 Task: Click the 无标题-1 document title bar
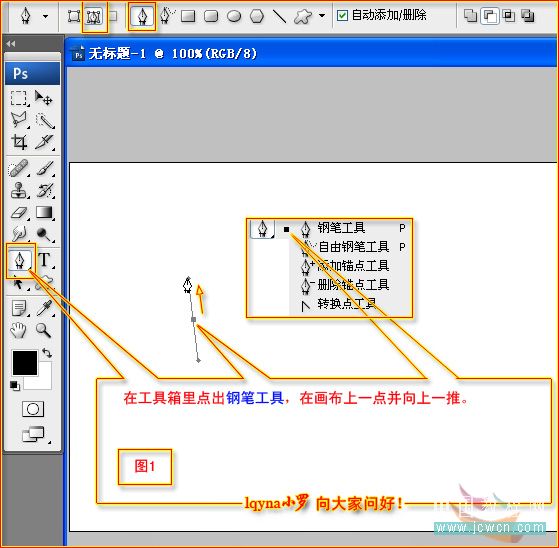point(310,54)
